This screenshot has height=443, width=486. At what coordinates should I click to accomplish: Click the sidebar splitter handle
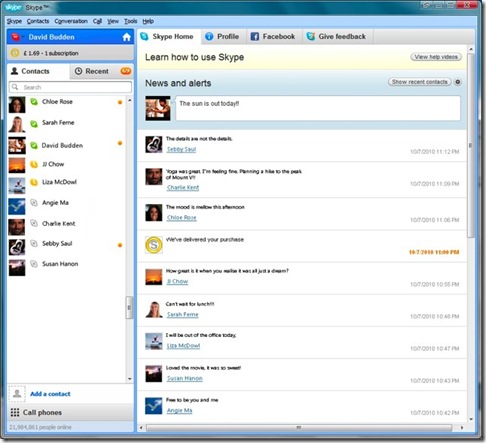[129, 308]
